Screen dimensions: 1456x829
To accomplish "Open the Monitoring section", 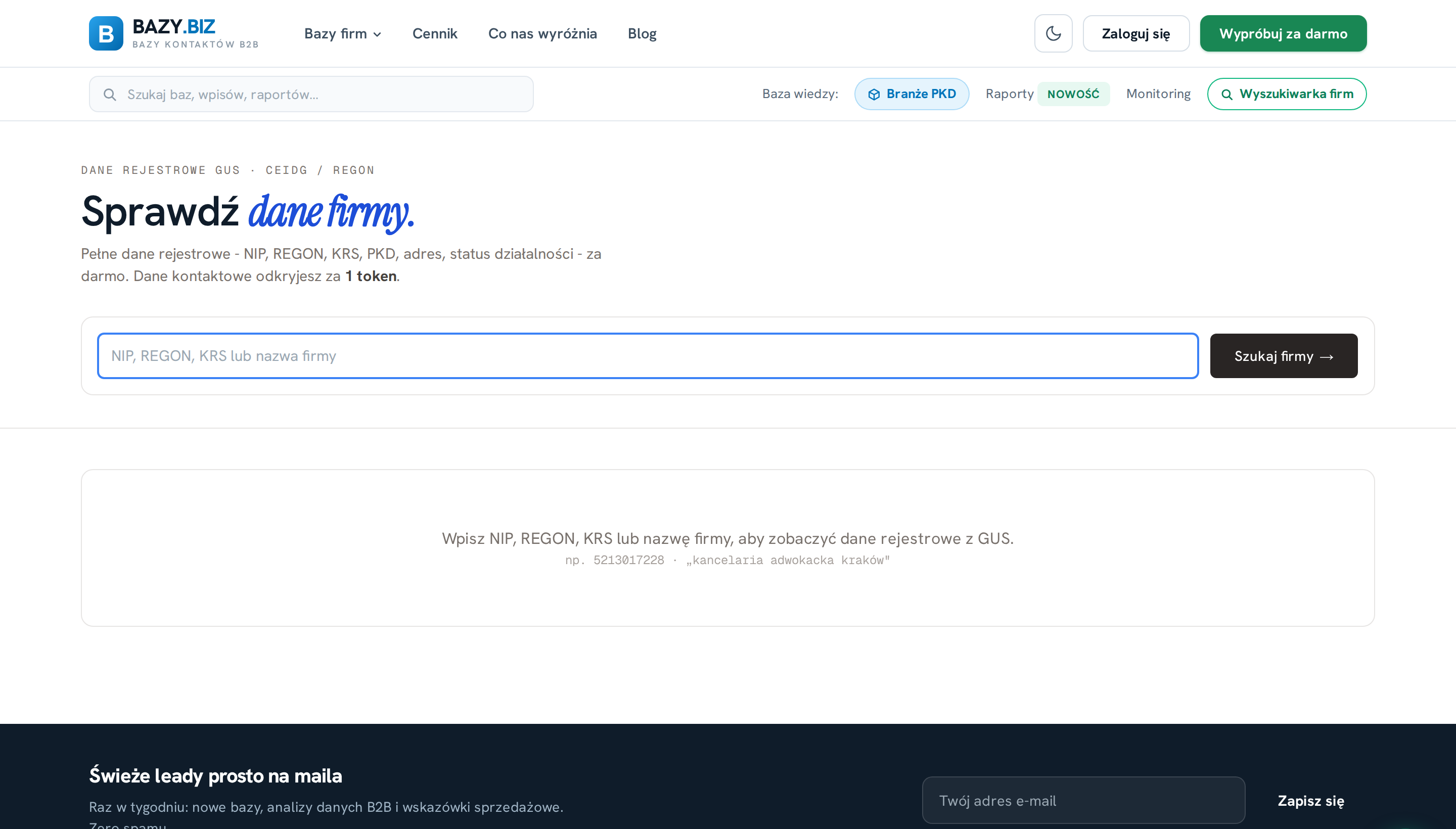I will 1158,94.
